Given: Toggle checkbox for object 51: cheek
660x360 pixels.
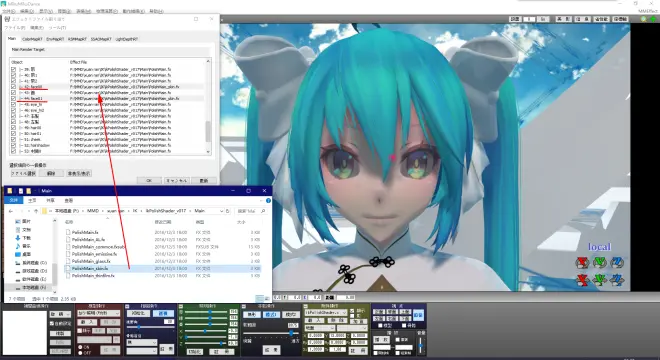Looking at the screenshot, I should click(13, 139).
